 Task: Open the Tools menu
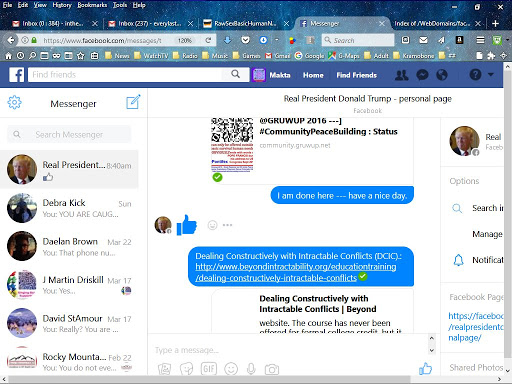pyautogui.click(x=120, y=5)
